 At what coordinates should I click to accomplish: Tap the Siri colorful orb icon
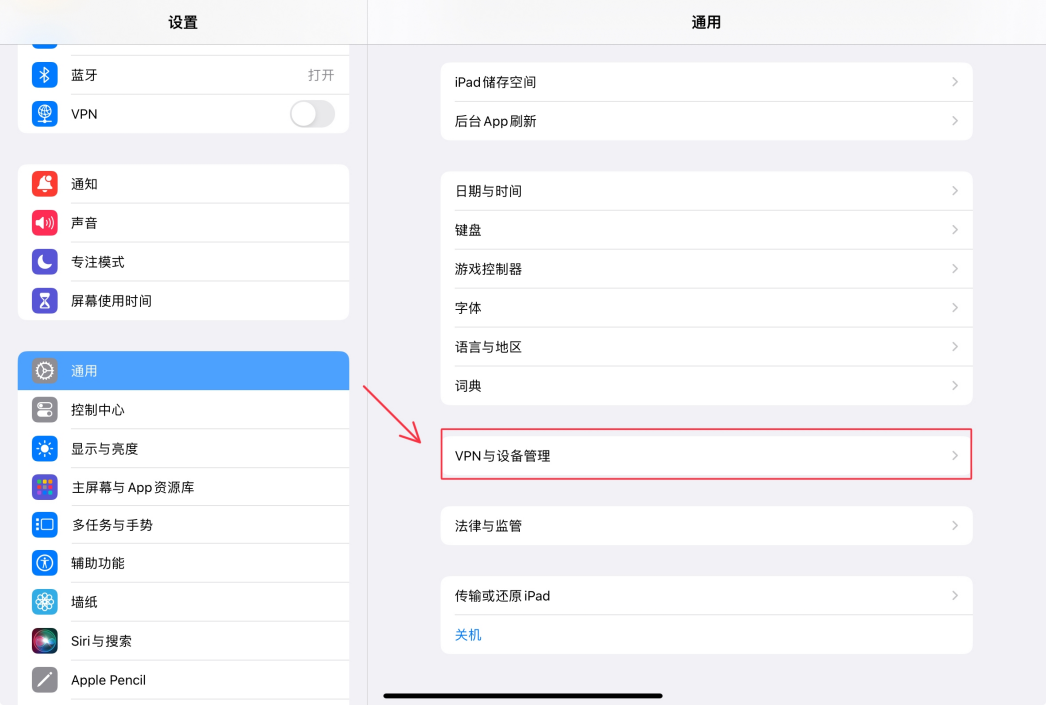click(x=45, y=641)
